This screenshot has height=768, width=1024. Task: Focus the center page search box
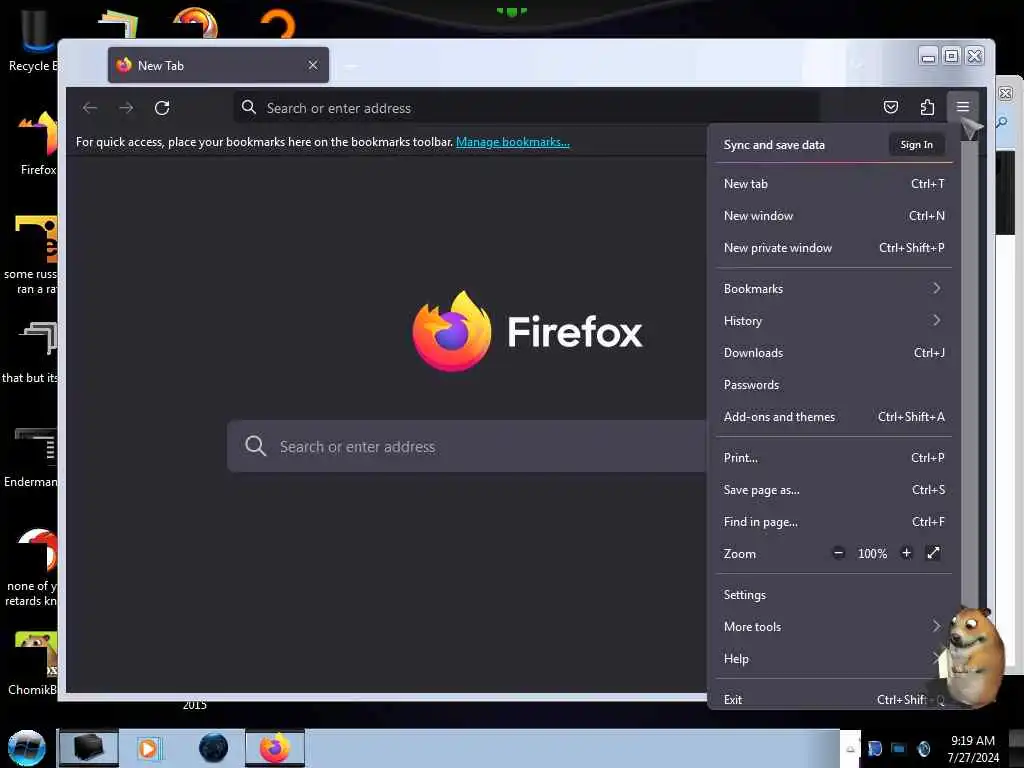(467, 446)
